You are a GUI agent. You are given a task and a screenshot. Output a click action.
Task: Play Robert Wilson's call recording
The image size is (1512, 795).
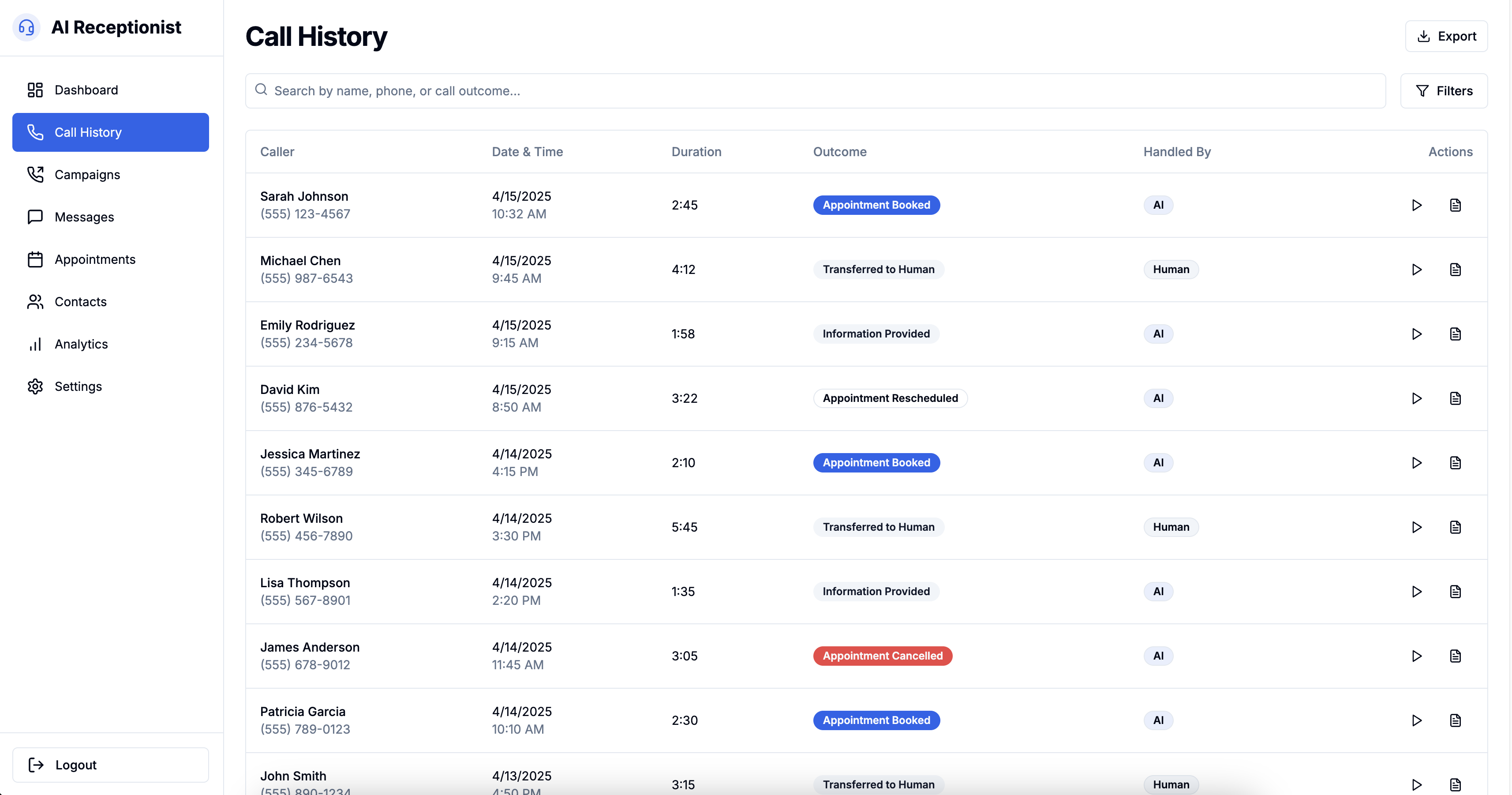tap(1417, 527)
